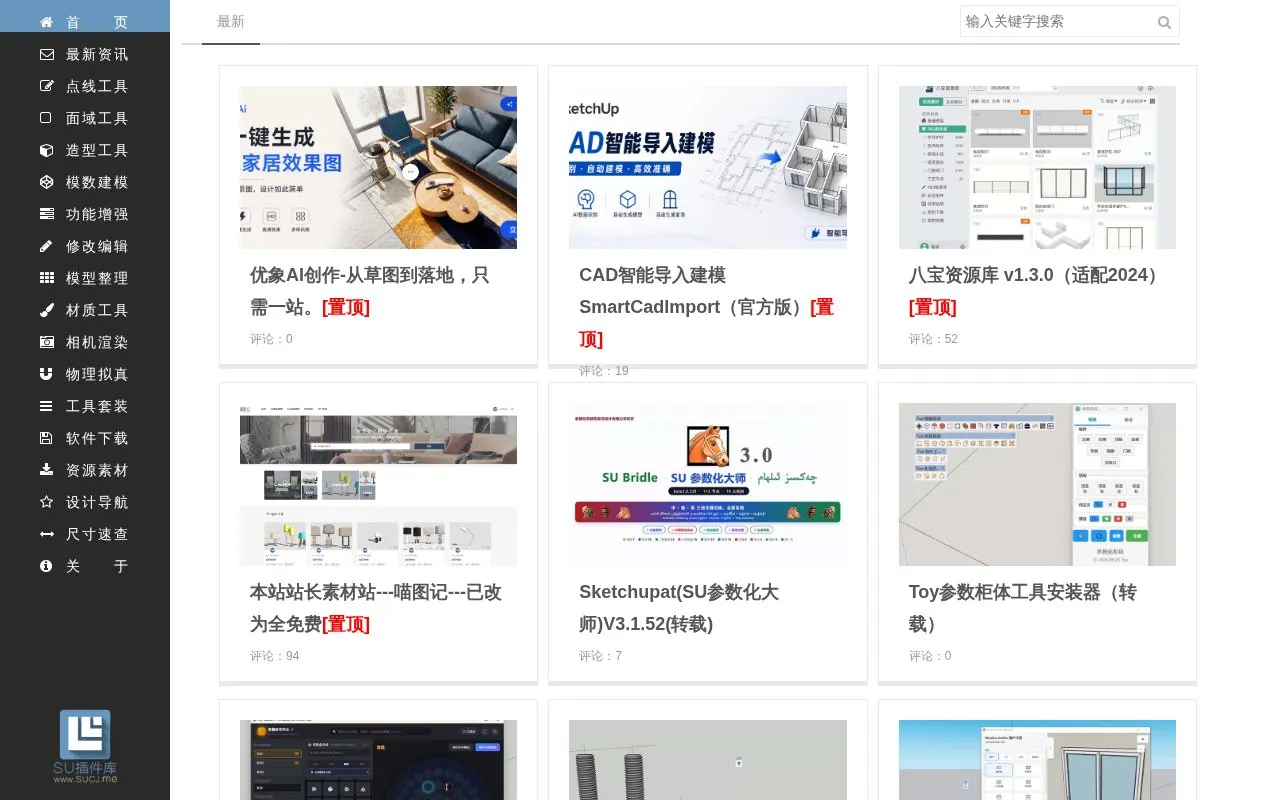This screenshot has width=1280, height=800.
Task: Click the arrows icon for 尺寸速查
Action: [x=46, y=534]
